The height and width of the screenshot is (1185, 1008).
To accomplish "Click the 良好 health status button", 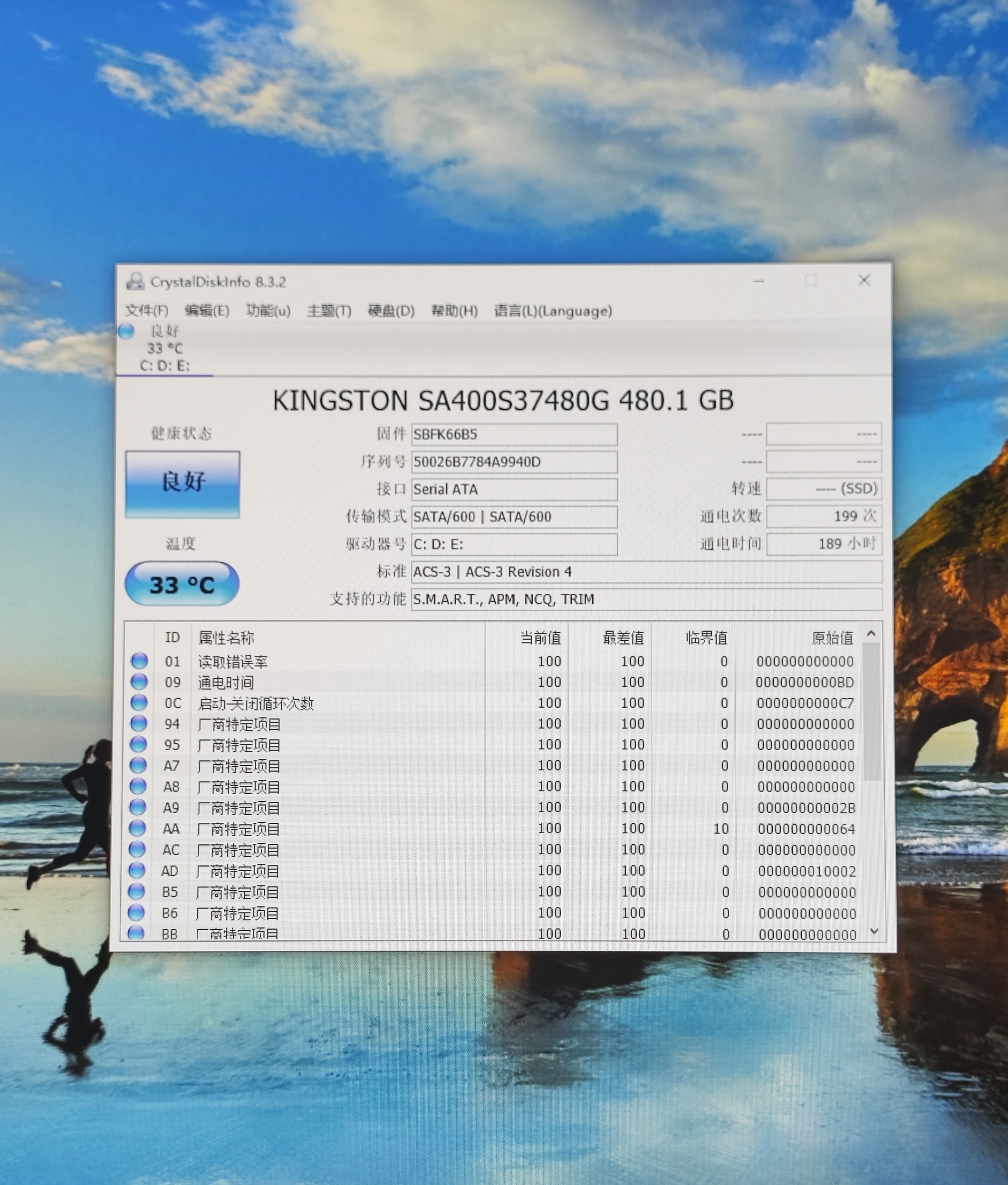I will point(183,484).
